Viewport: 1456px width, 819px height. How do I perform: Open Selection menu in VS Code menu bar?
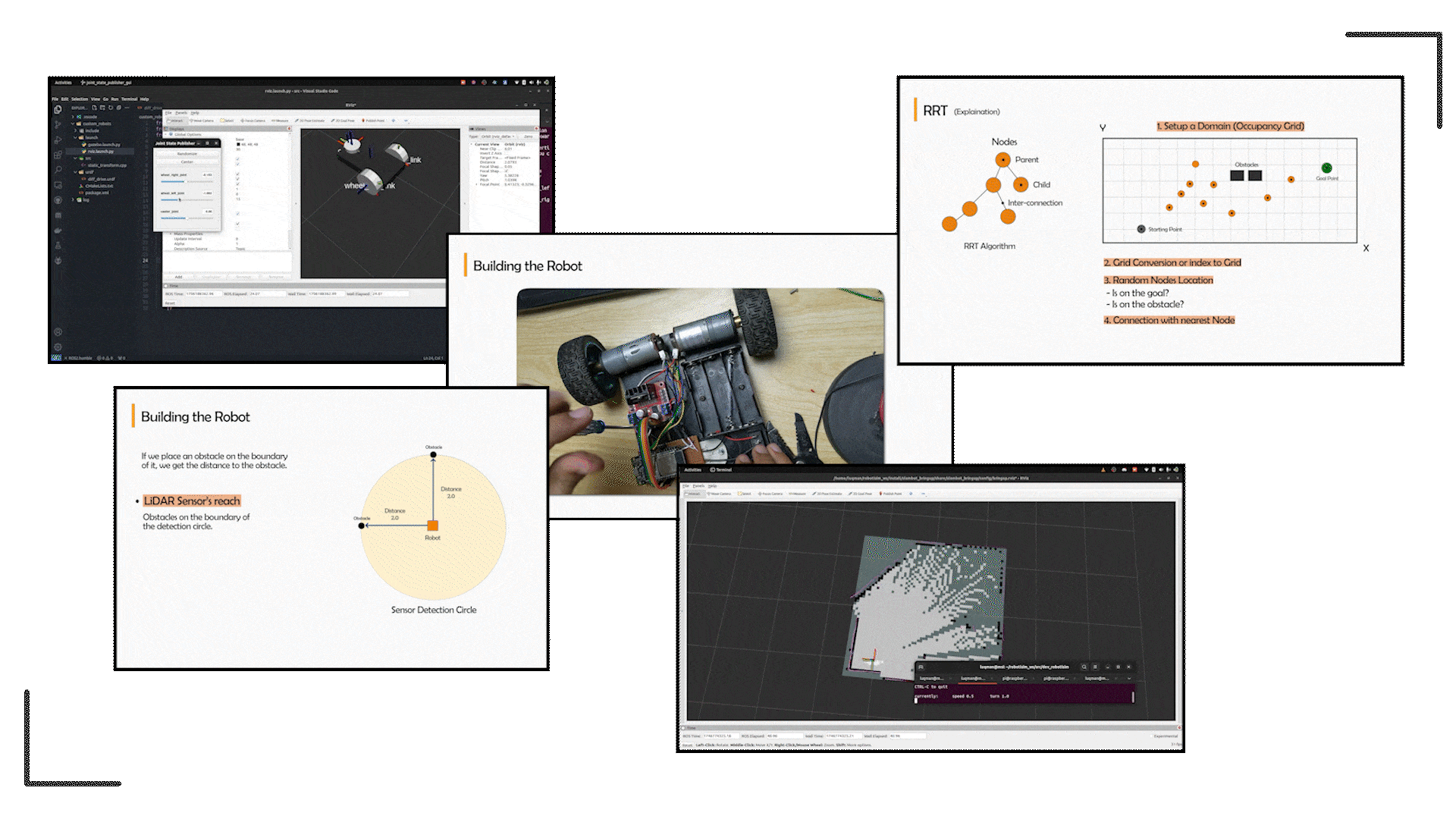80,99
